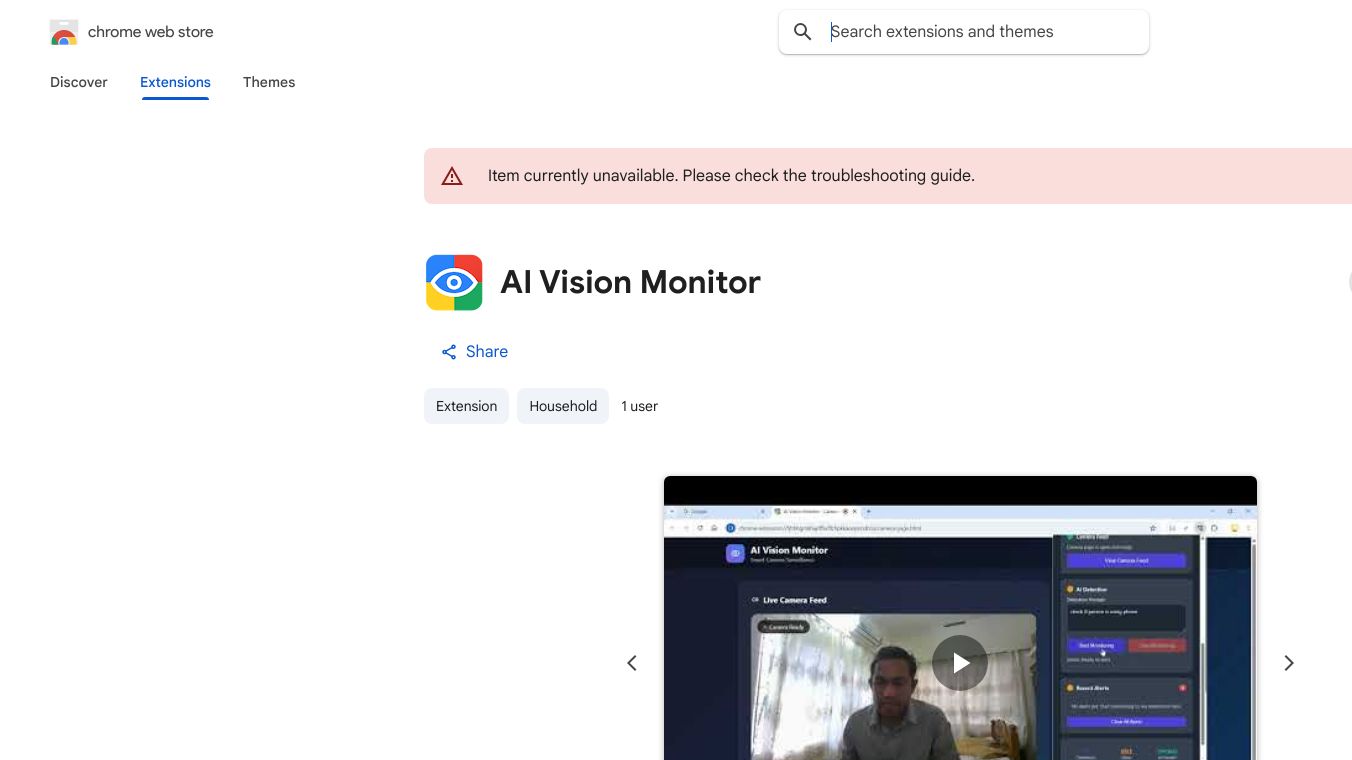Go to the Themes tab
The height and width of the screenshot is (760, 1352).
[269, 82]
